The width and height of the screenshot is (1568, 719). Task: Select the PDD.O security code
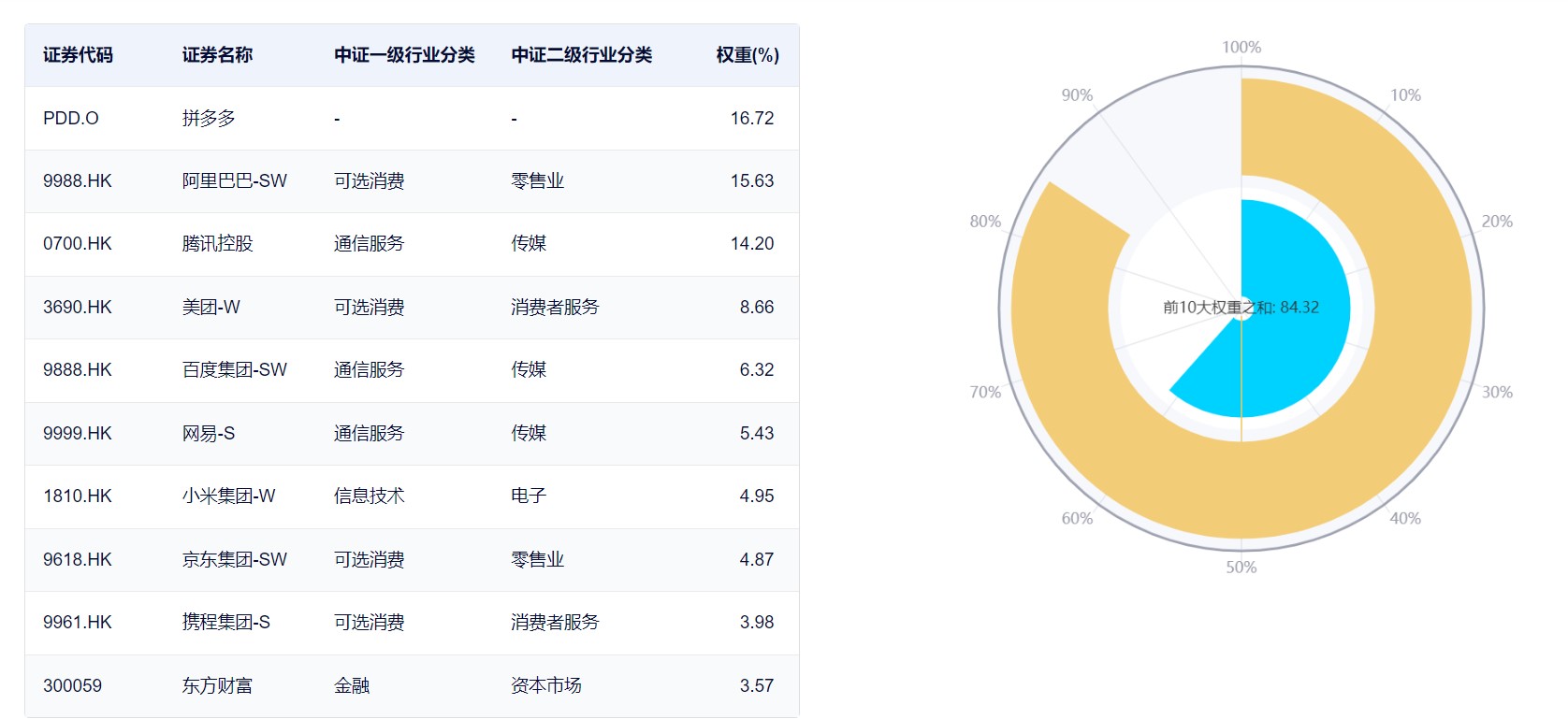point(71,118)
